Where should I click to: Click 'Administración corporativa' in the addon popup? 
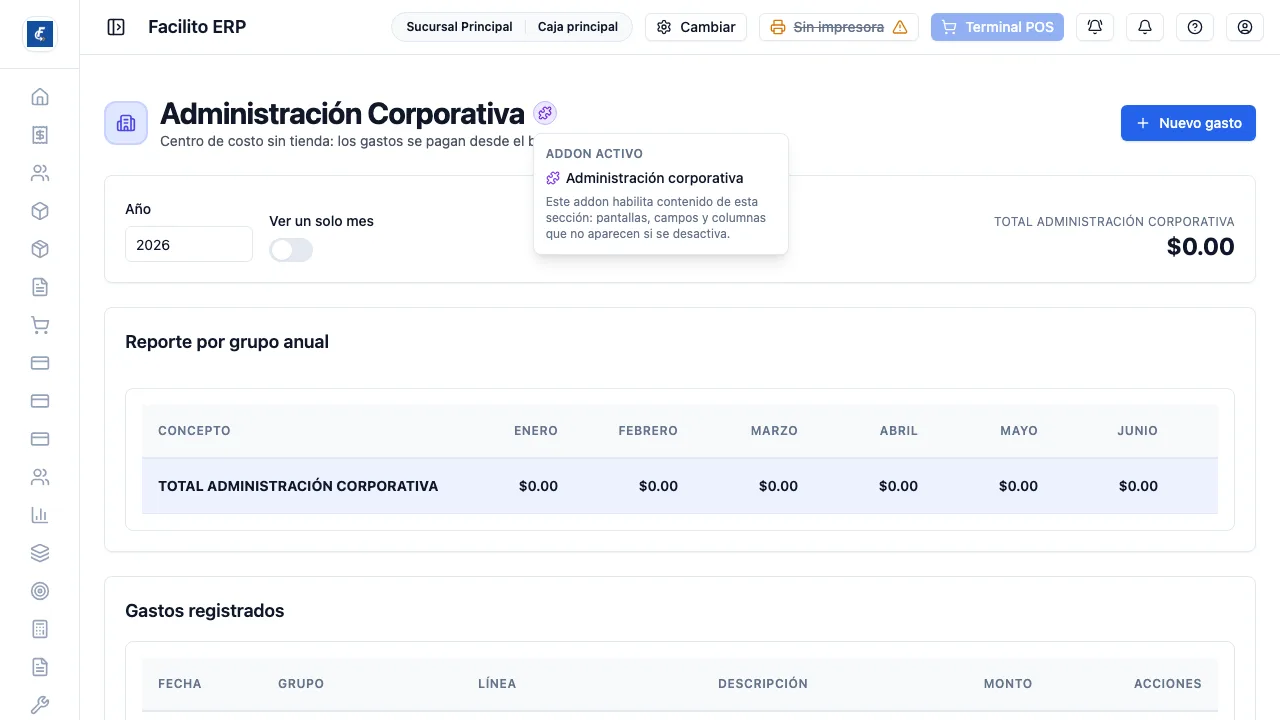[x=655, y=178]
